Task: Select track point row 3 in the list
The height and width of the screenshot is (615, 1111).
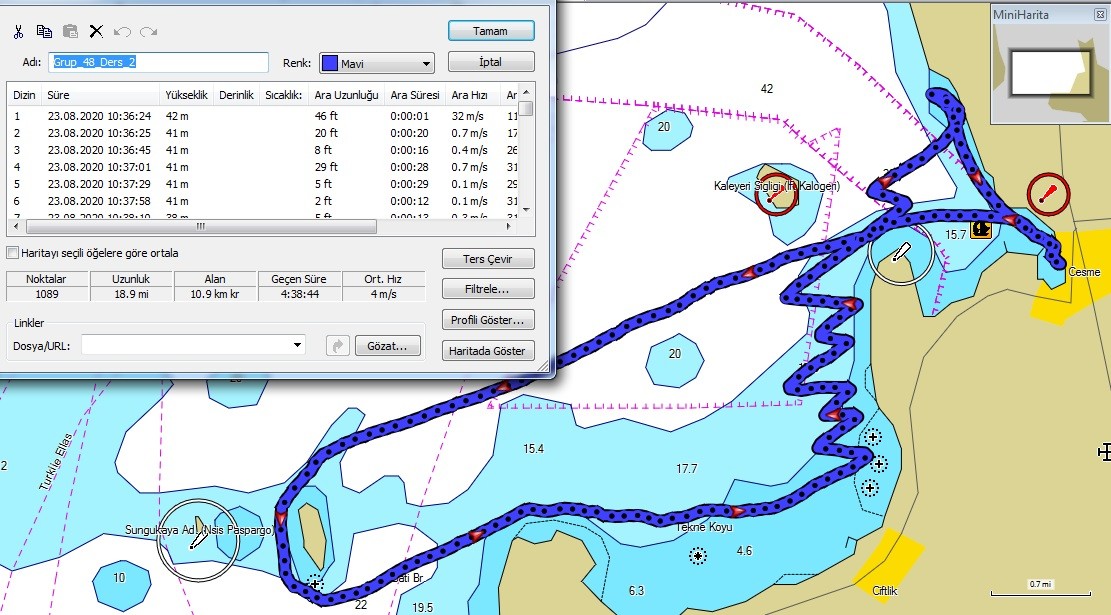Action: (x=262, y=150)
